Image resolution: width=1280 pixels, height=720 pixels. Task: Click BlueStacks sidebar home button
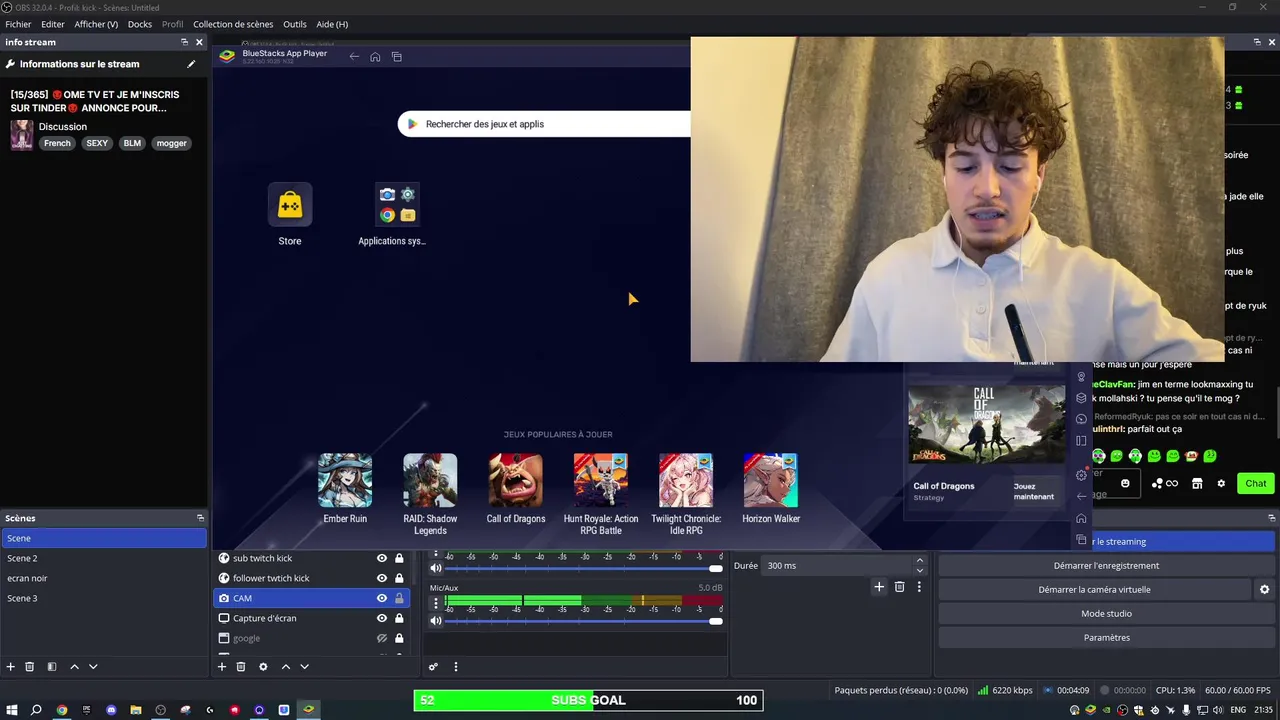pos(1081,518)
